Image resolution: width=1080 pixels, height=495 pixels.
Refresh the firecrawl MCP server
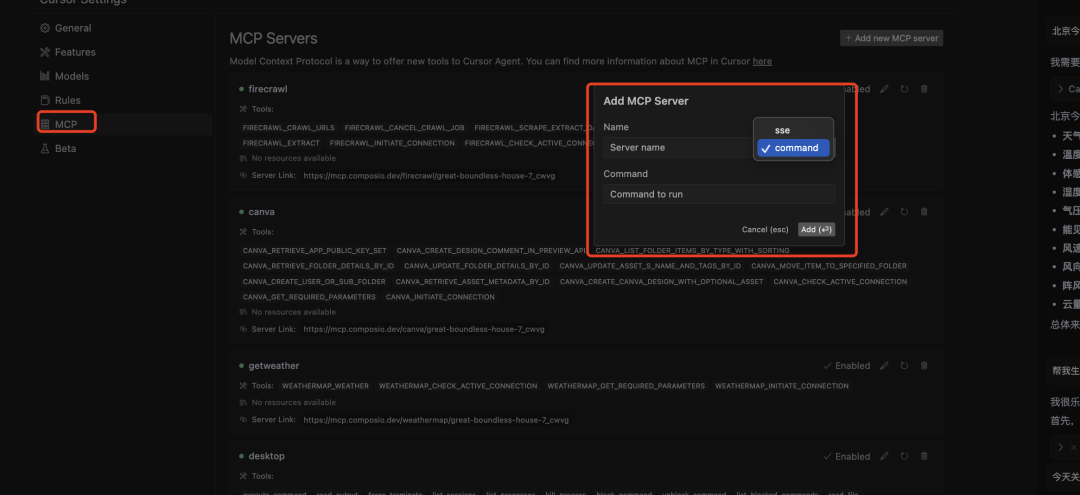[x=904, y=89]
